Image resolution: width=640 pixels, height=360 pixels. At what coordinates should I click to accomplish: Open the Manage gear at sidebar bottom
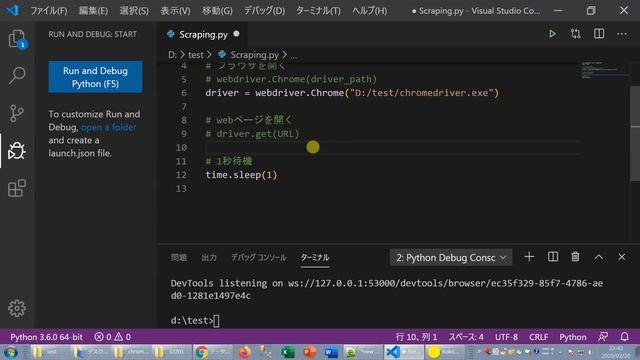point(17,308)
